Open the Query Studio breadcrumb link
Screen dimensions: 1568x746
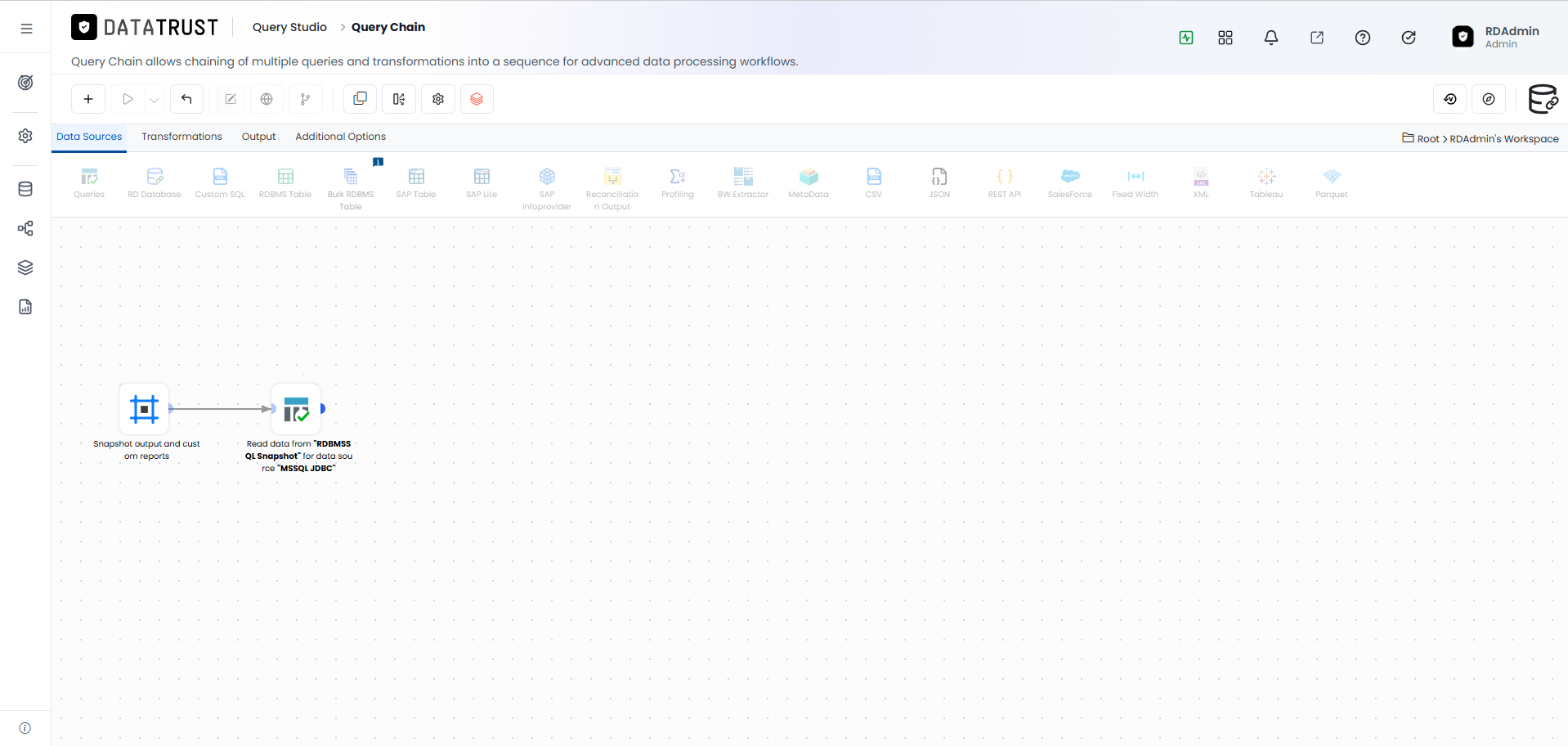[289, 27]
